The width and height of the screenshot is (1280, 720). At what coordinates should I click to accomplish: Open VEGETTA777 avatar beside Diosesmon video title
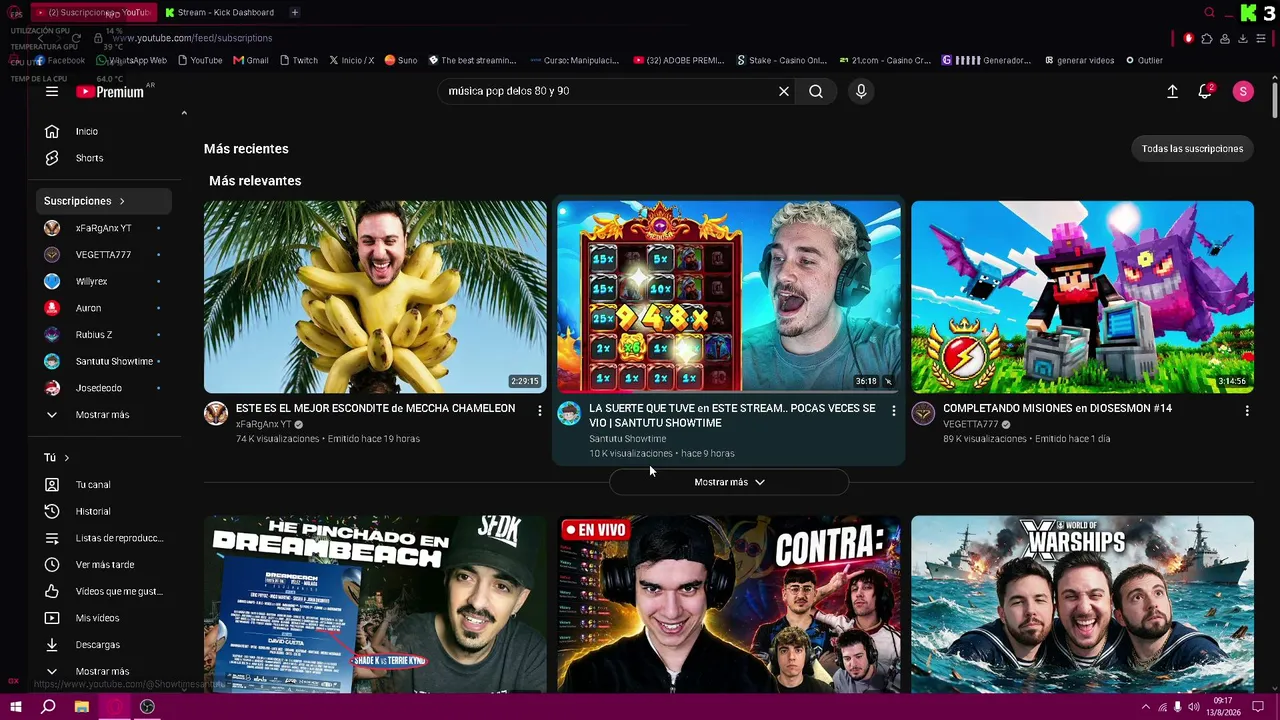(923, 413)
